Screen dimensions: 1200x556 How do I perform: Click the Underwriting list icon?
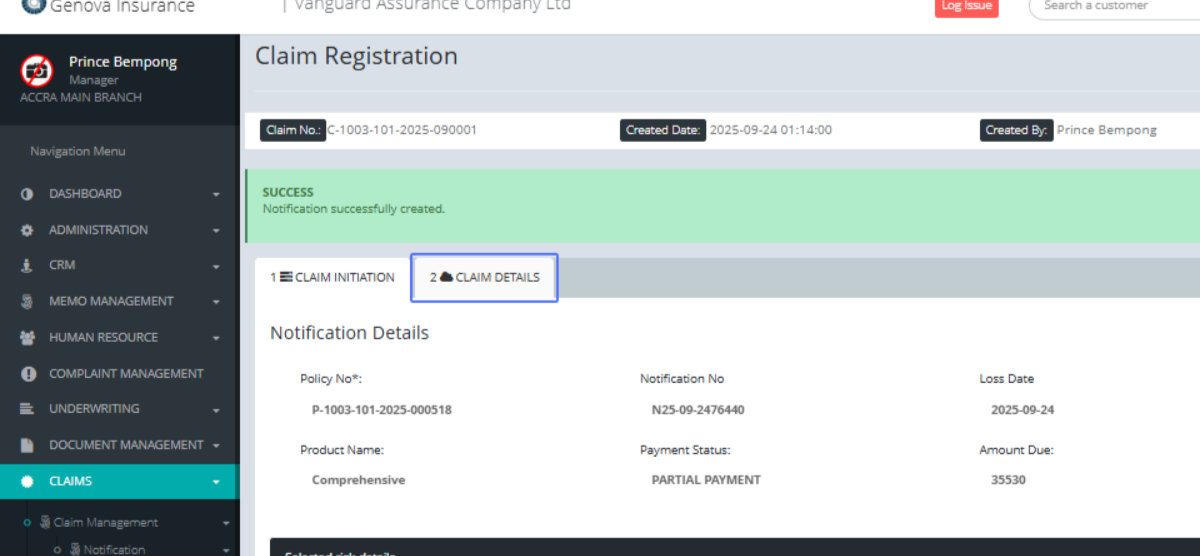[x=28, y=409]
